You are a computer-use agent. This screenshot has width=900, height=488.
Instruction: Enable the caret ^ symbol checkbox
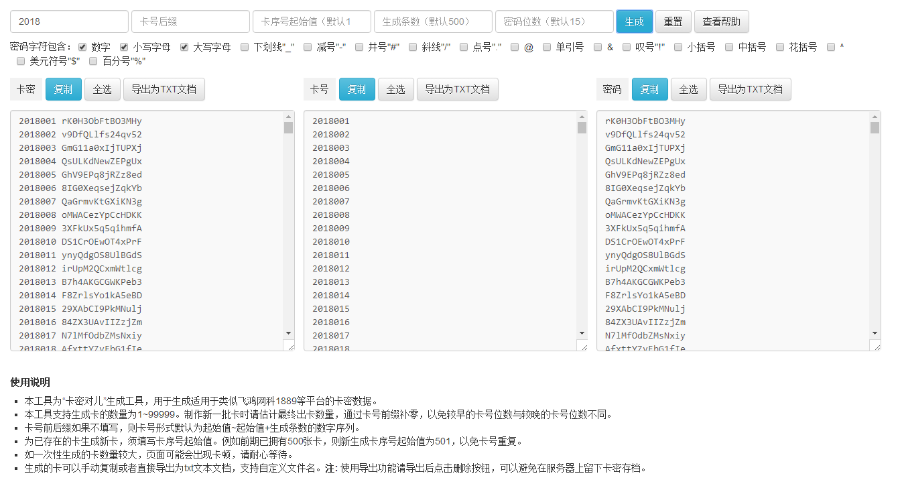click(x=831, y=47)
